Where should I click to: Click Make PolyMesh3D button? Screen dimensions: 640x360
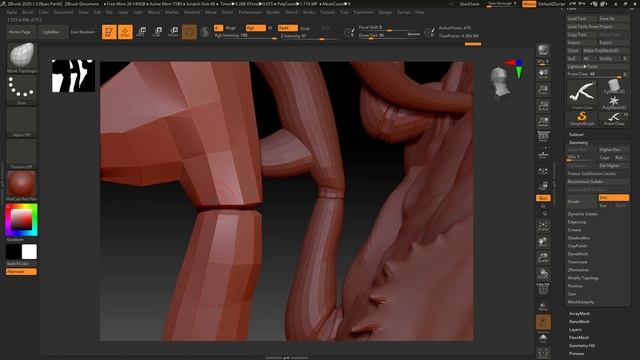click(x=605, y=50)
